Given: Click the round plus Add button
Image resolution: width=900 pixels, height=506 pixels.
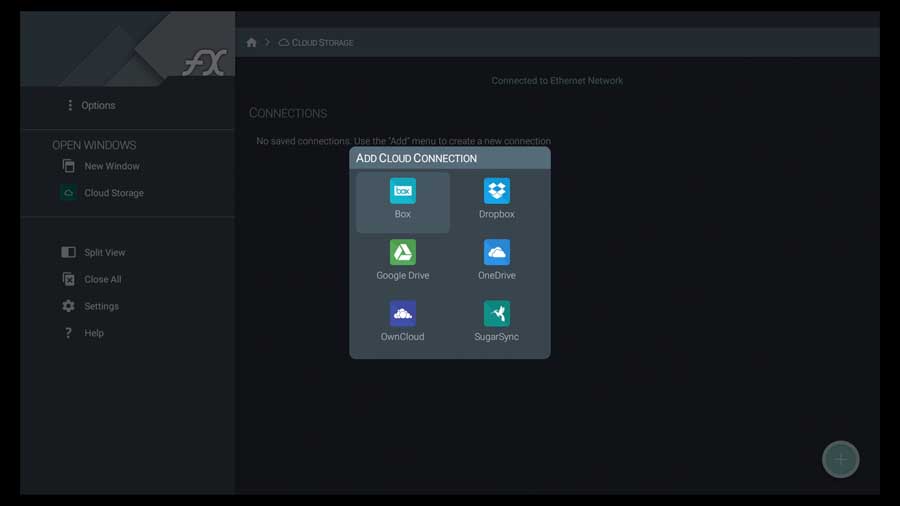Looking at the screenshot, I should click(840, 460).
